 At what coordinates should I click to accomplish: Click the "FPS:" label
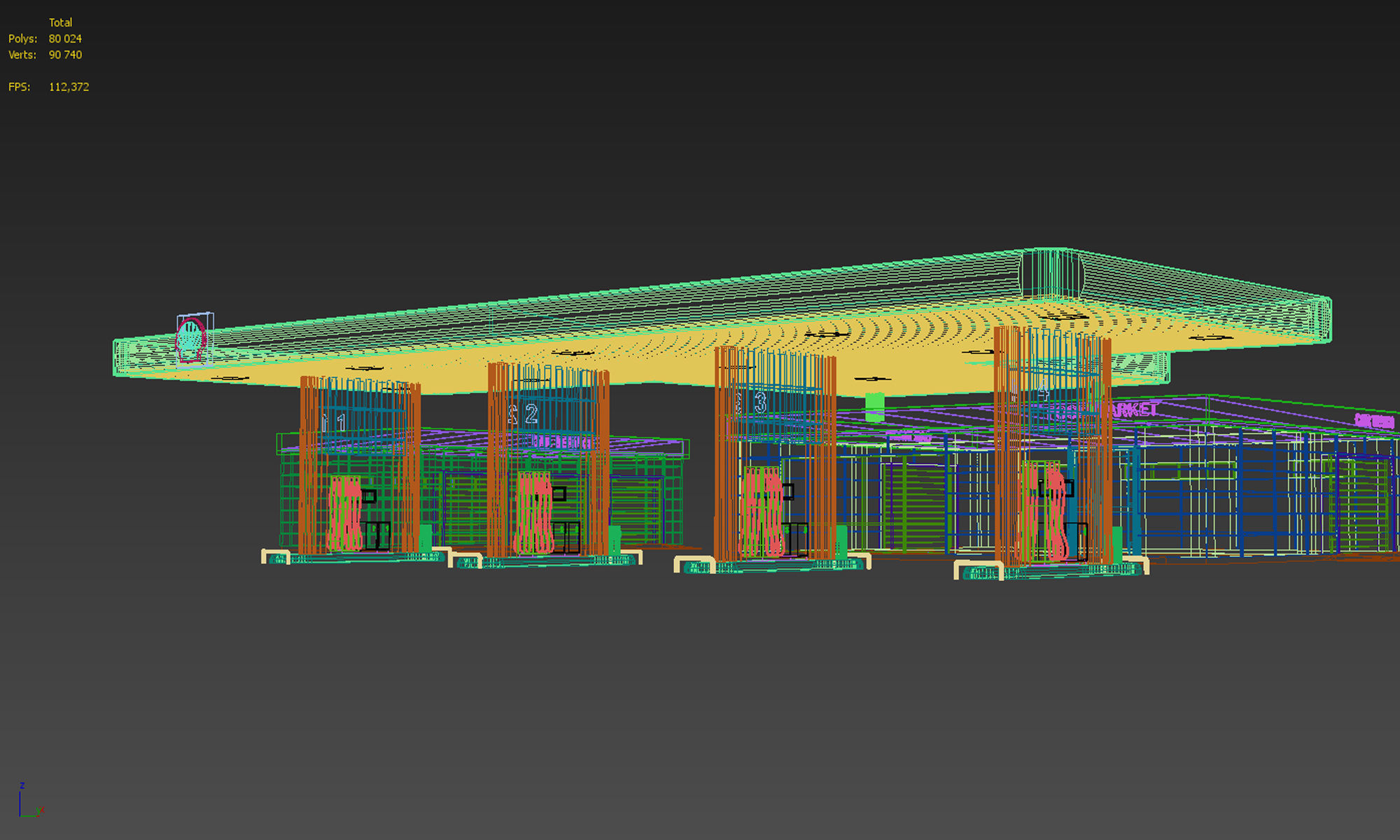click(19, 87)
